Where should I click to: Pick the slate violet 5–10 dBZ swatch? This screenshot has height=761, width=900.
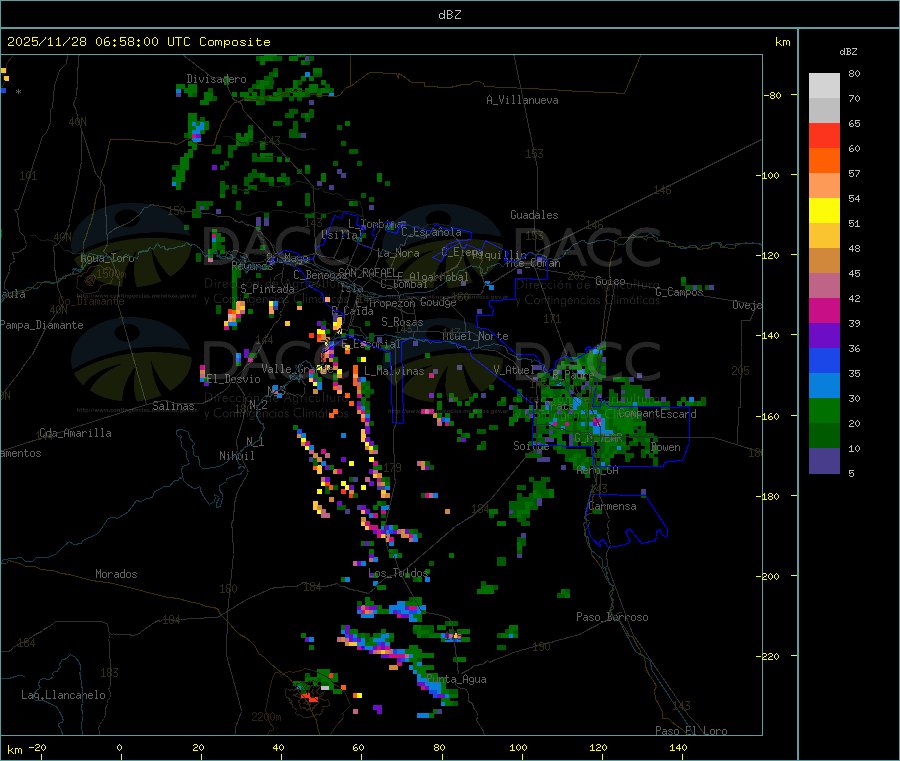click(824, 461)
